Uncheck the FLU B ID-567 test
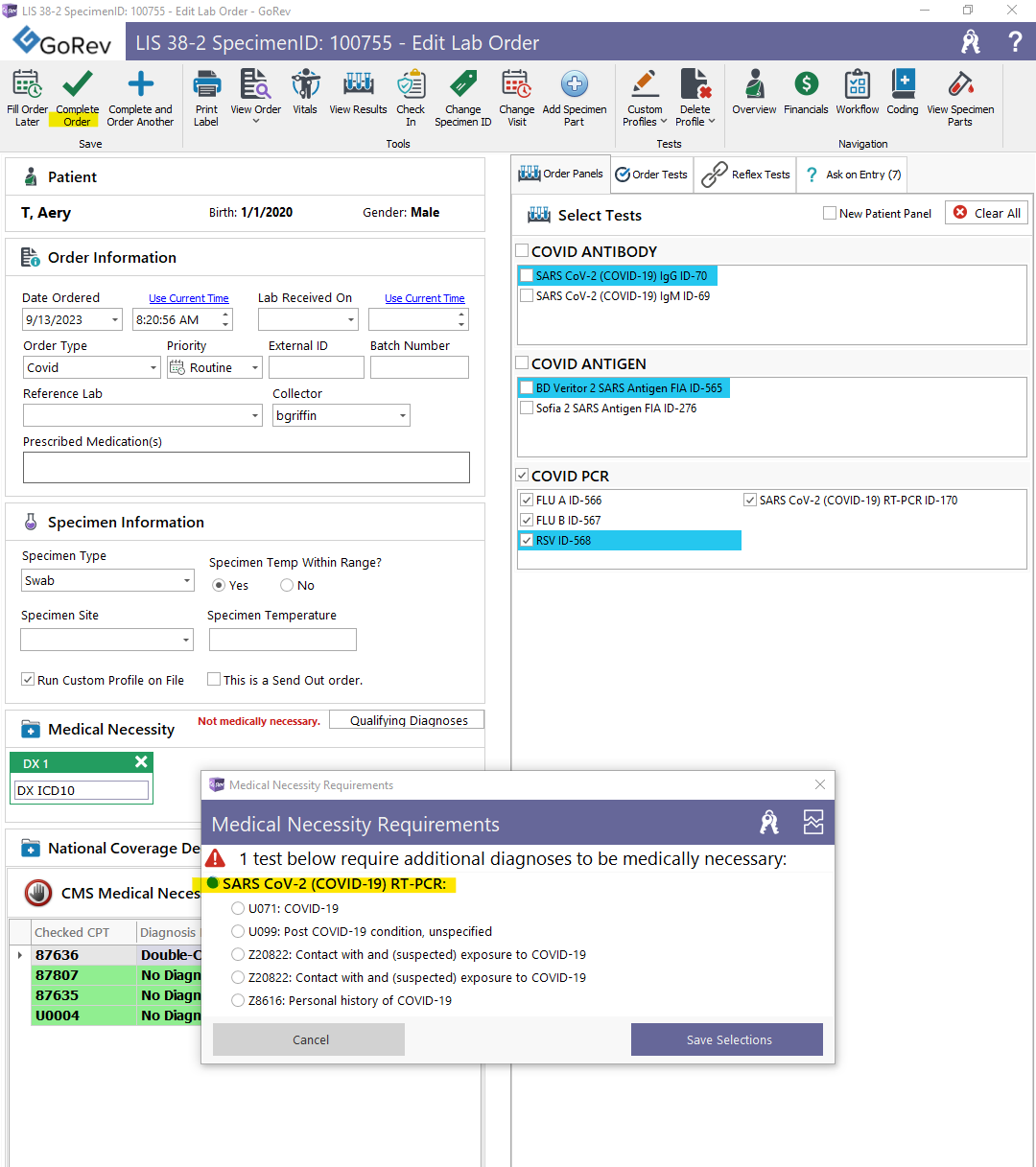1036x1167 pixels. point(527,521)
